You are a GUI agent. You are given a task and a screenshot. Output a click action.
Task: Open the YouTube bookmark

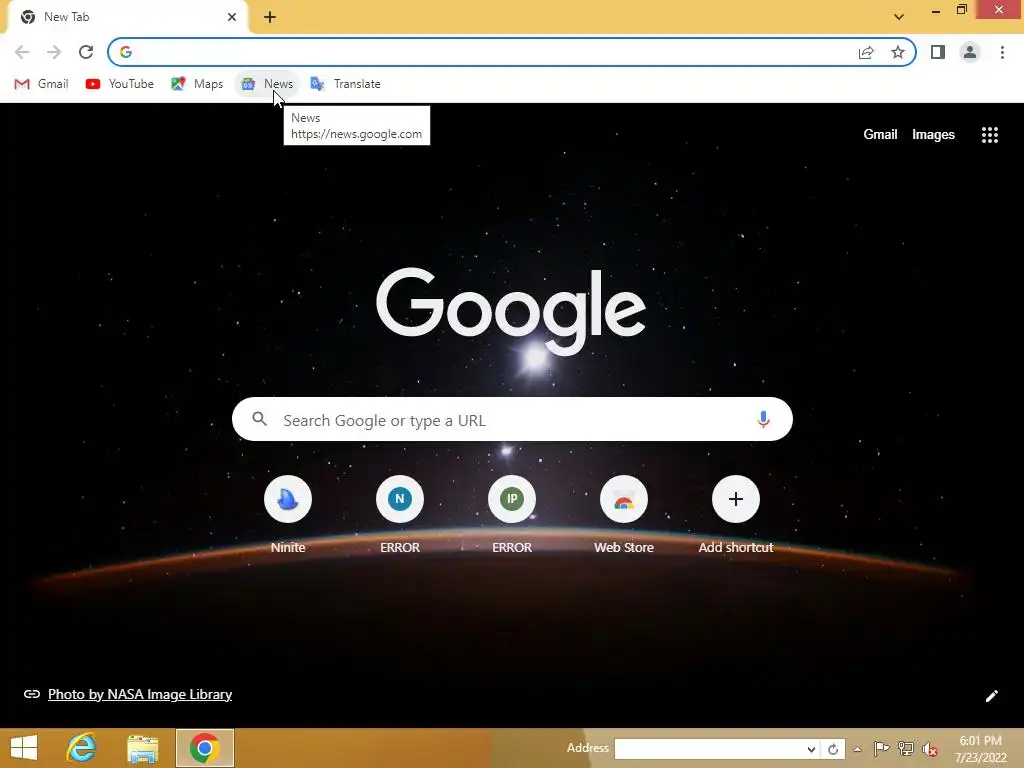tap(120, 84)
